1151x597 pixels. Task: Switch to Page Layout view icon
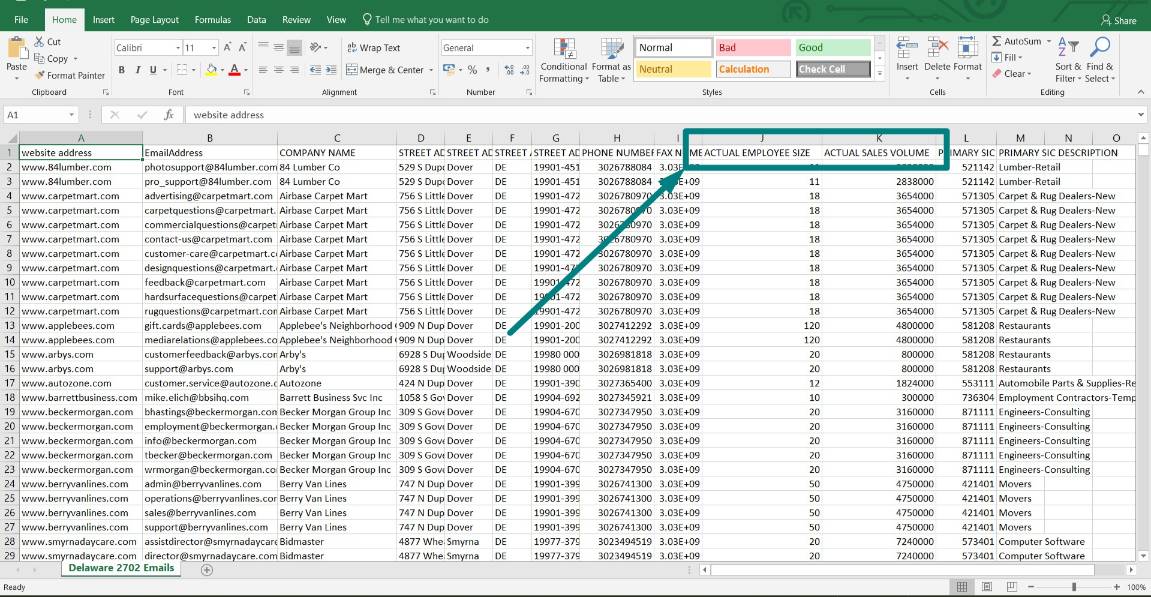click(987, 587)
